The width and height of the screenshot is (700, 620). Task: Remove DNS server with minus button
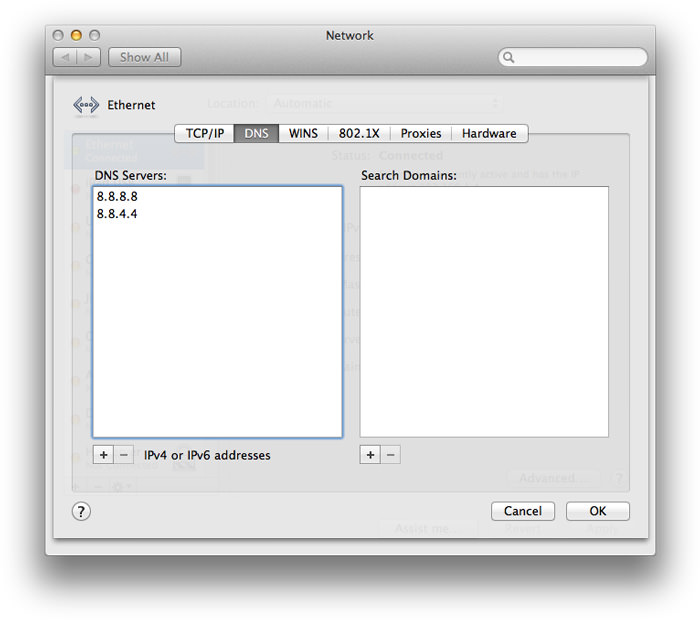124,455
